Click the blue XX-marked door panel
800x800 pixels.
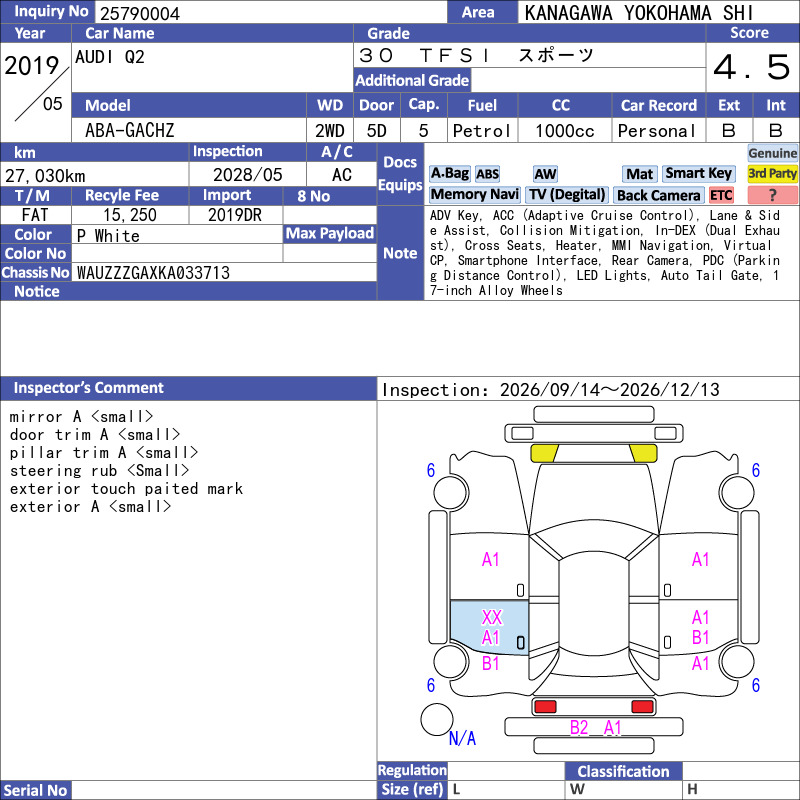click(489, 627)
